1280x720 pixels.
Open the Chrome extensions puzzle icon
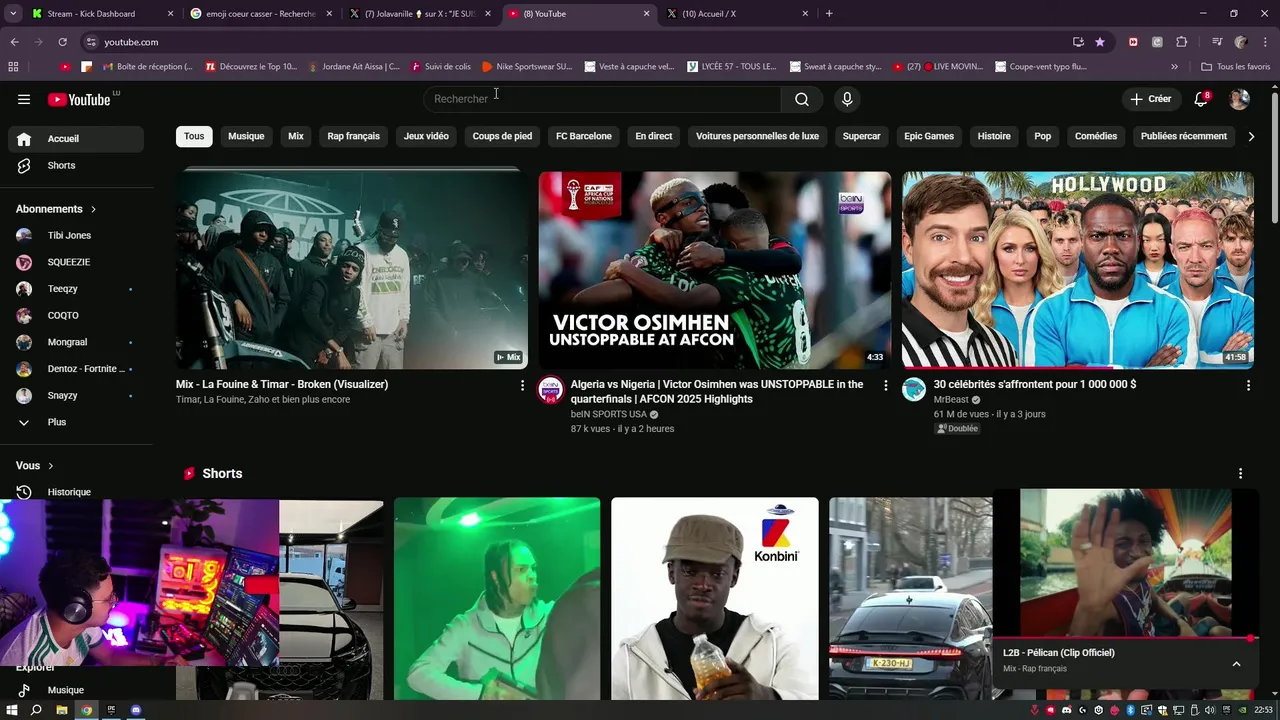tap(1181, 42)
